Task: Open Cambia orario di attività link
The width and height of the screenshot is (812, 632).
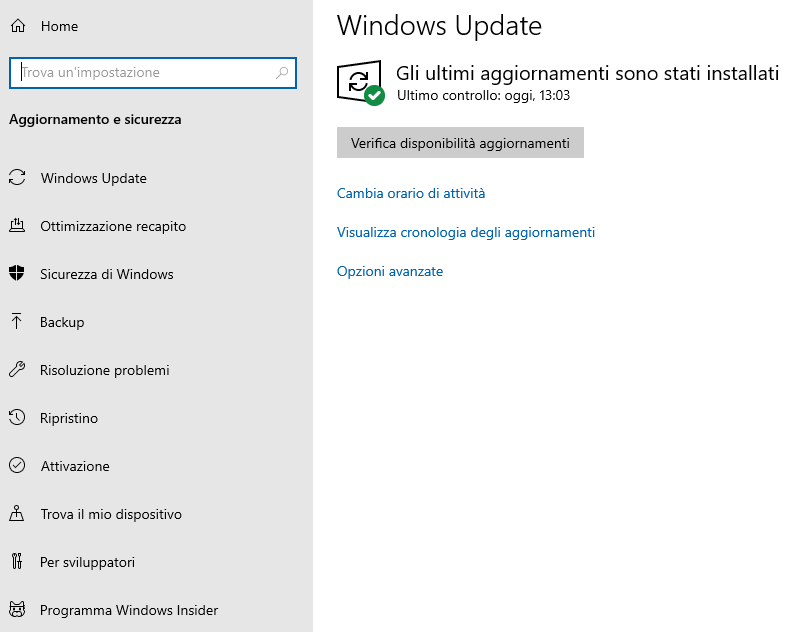Action: click(411, 193)
